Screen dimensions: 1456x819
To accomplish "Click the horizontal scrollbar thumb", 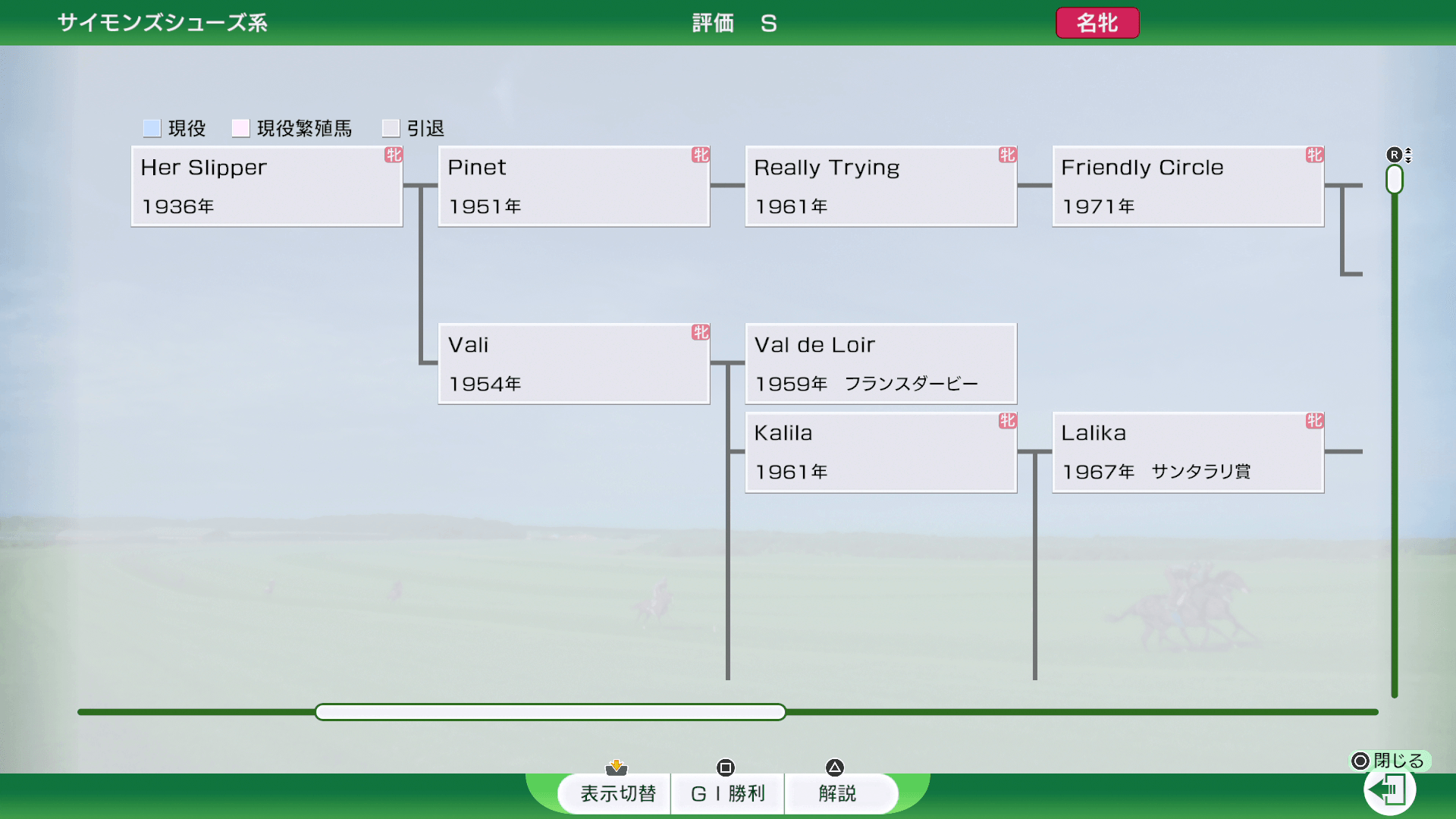I will coord(550,712).
